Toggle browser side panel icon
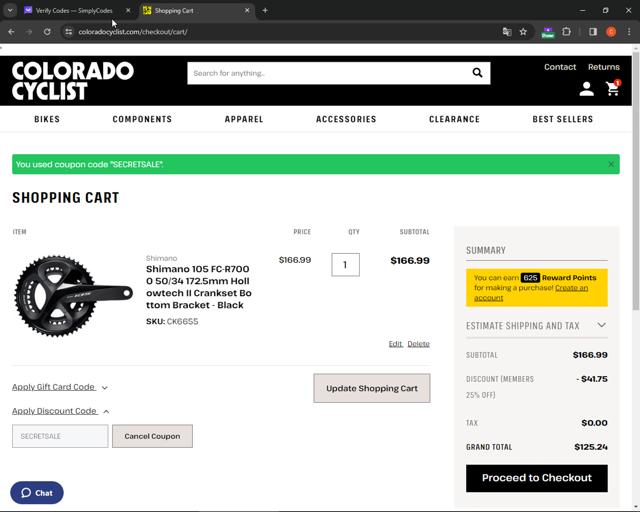This screenshot has height=512, width=640. click(x=593, y=32)
